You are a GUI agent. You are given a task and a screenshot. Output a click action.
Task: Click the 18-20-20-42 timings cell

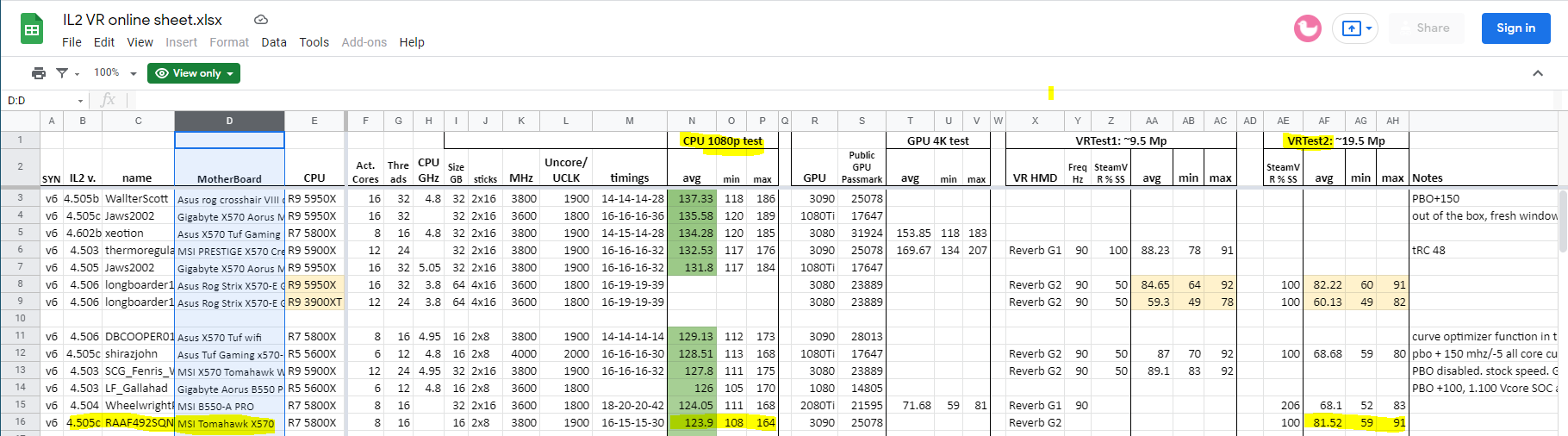pos(630,405)
